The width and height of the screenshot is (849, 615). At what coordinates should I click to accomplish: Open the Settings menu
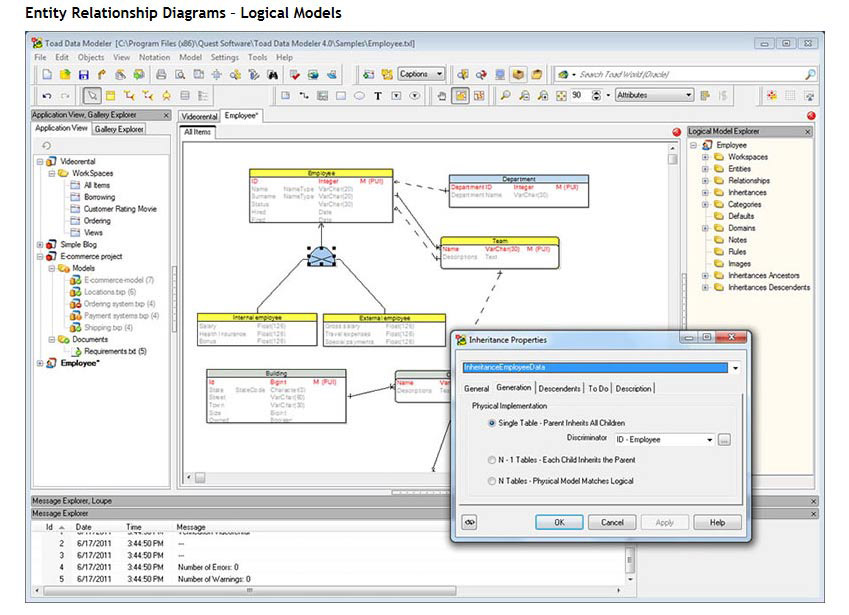225,57
